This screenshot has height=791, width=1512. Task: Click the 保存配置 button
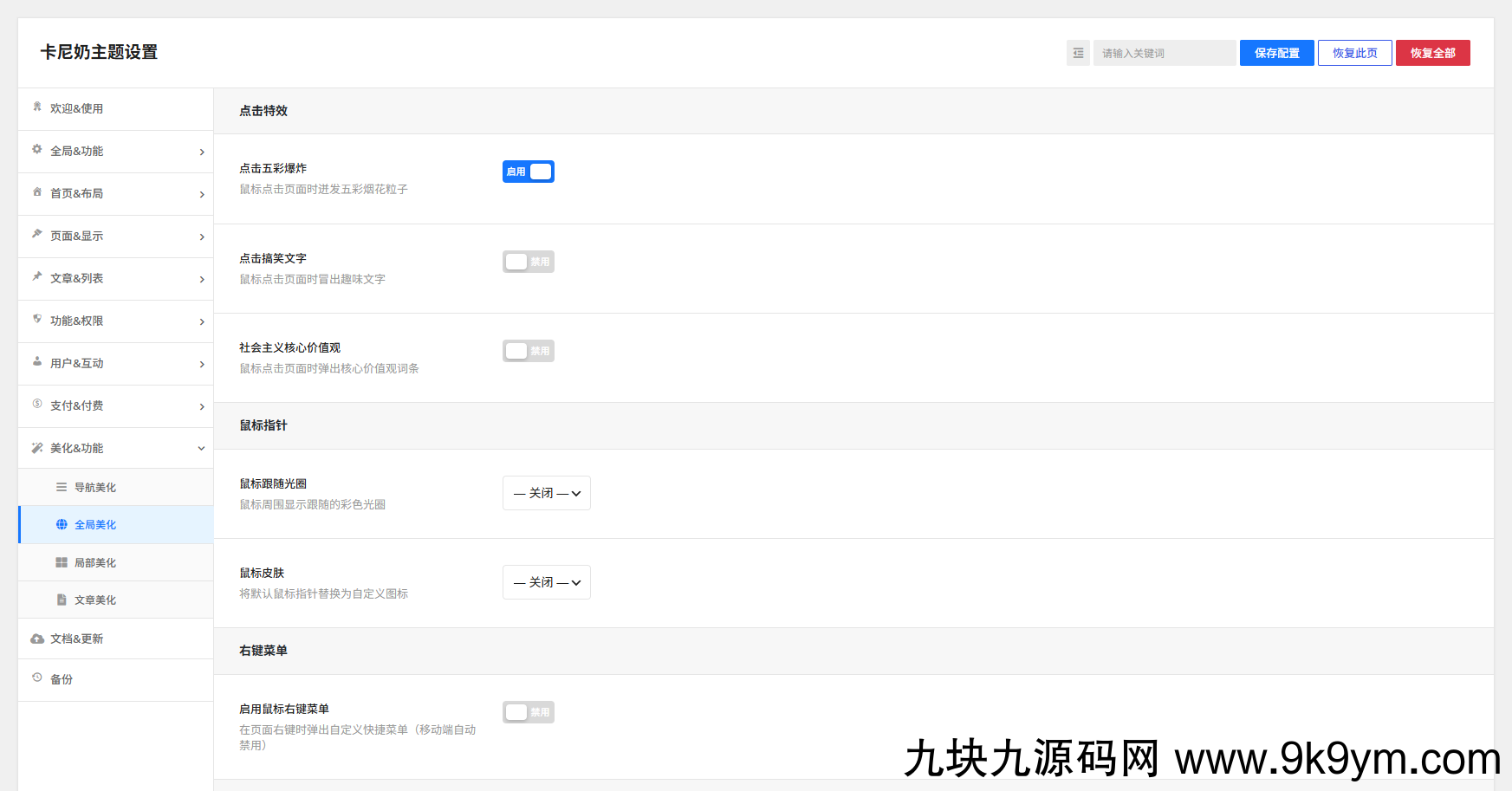(x=1277, y=53)
